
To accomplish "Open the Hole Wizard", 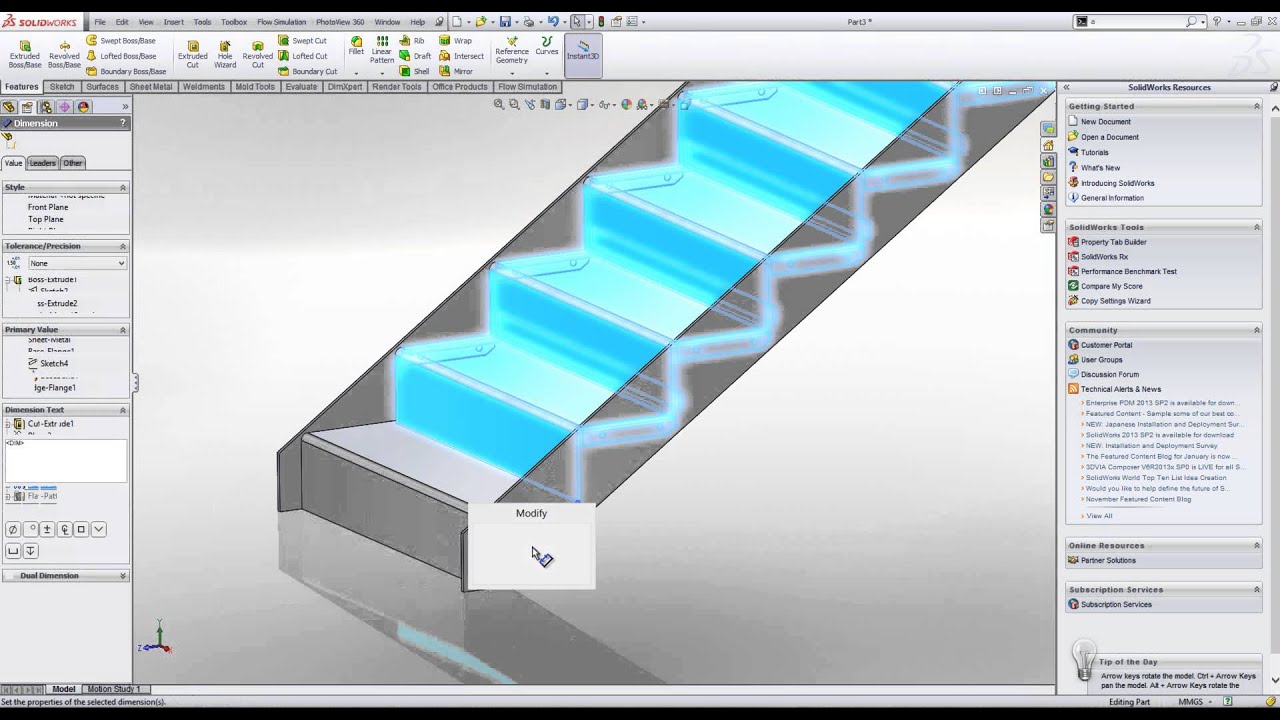I will pos(225,54).
